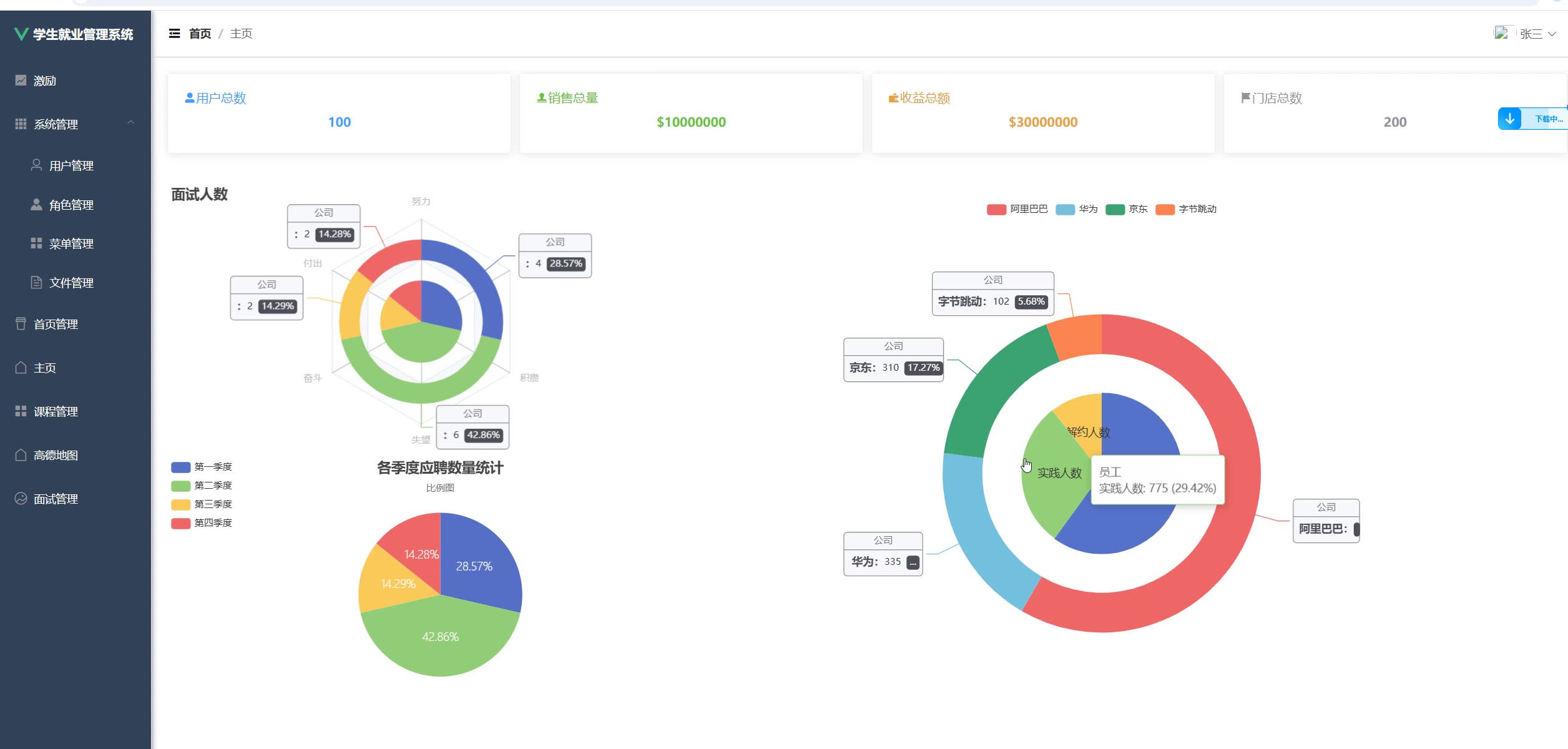Click the 首页 breadcrumb link
The image size is (1568, 749).
(x=200, y=34)
